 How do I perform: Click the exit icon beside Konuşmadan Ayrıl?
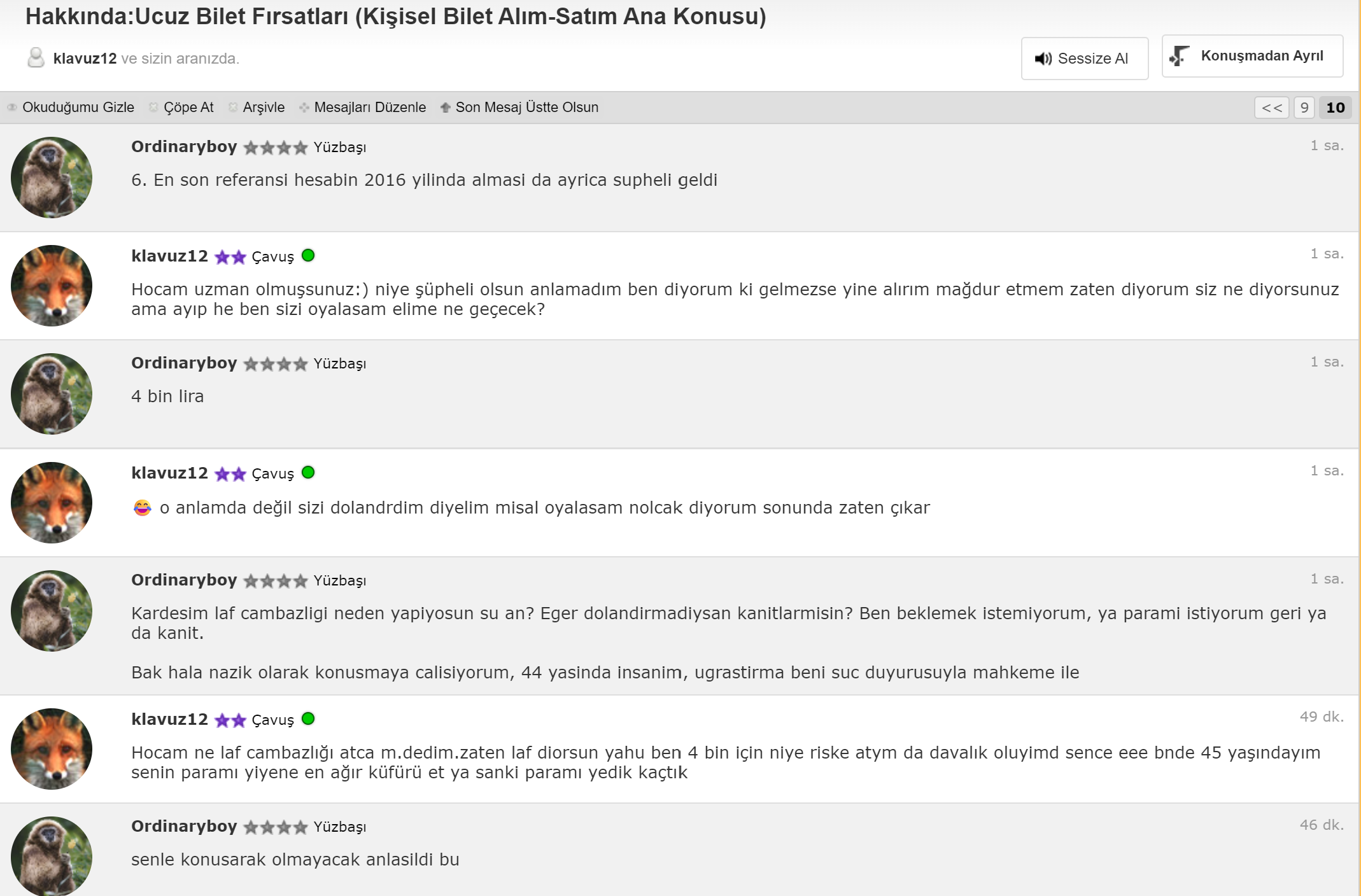(1179, 56)
